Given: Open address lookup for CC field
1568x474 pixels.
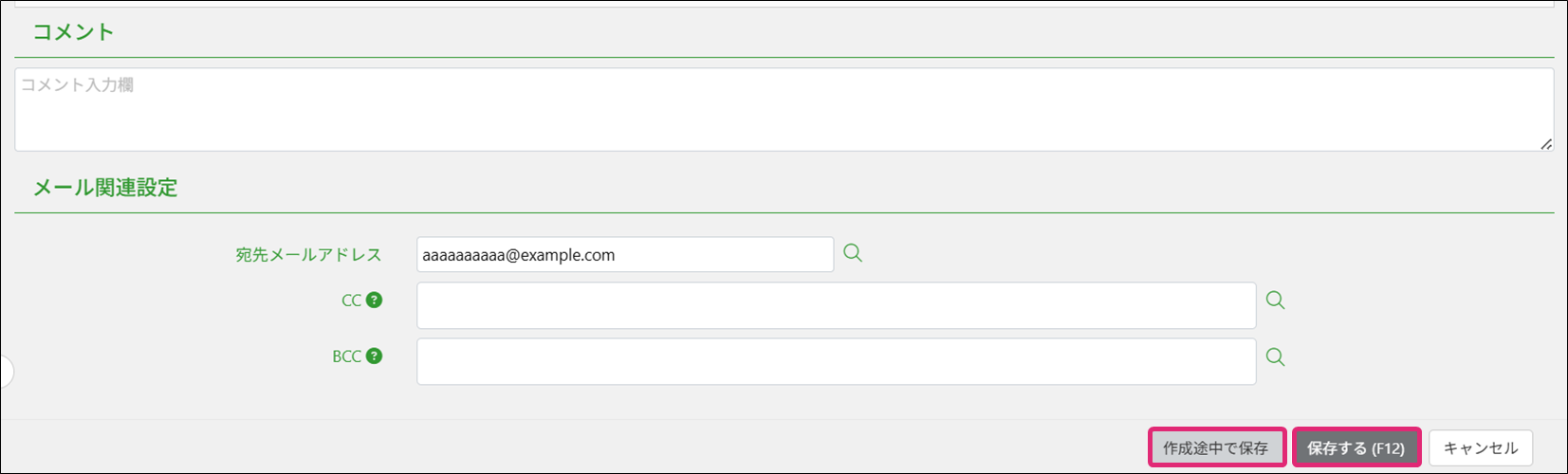Looking at the screenshot, I should coord(1276,301).
